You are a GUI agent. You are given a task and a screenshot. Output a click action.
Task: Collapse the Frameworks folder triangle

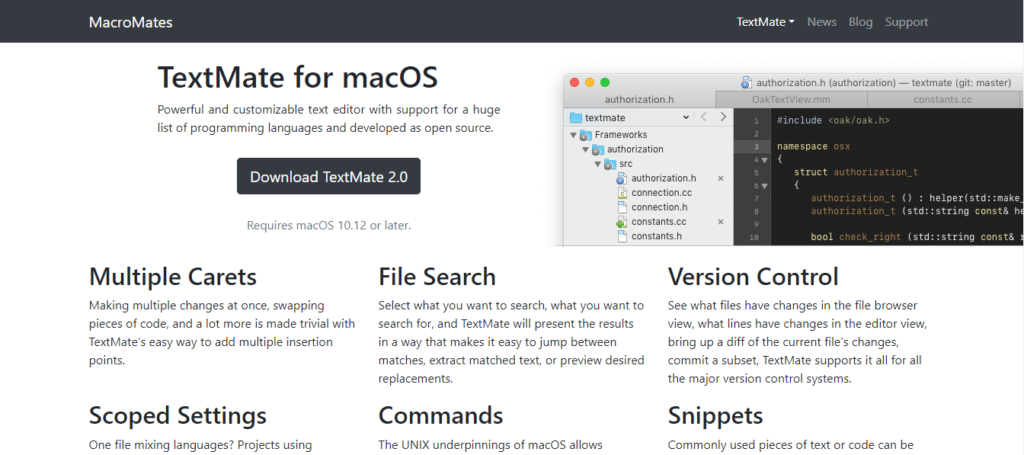click(573, 135)
